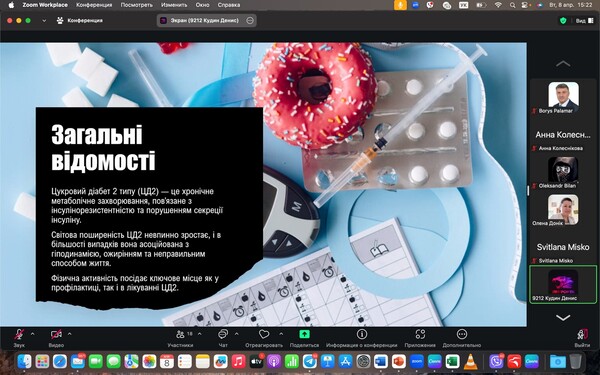Click the Вид view layout button
The width and height of the screenshot is (600, 375).
[x=585, y=21]
